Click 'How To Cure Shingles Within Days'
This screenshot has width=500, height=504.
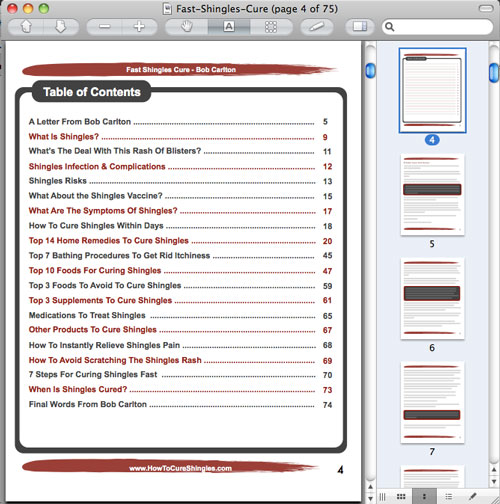tap(96, 226)
